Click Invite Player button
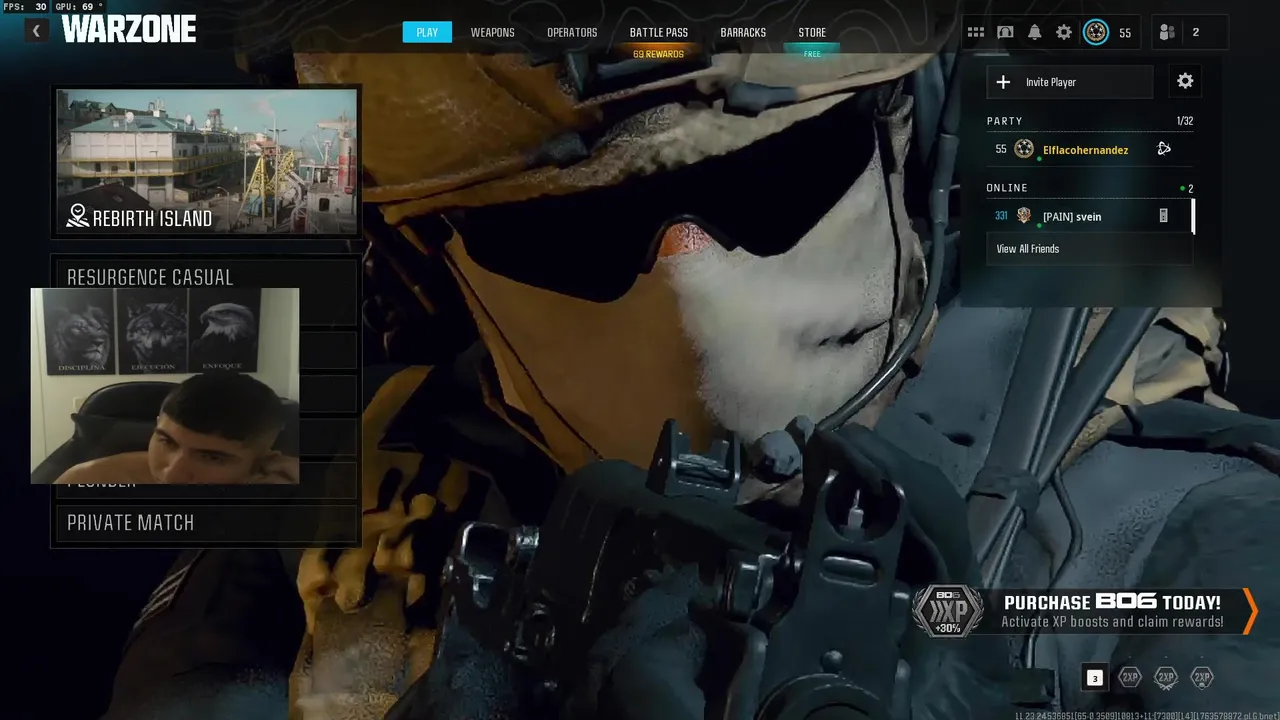This screenshot has width=1280, height=720. [x=1070, y=82]
